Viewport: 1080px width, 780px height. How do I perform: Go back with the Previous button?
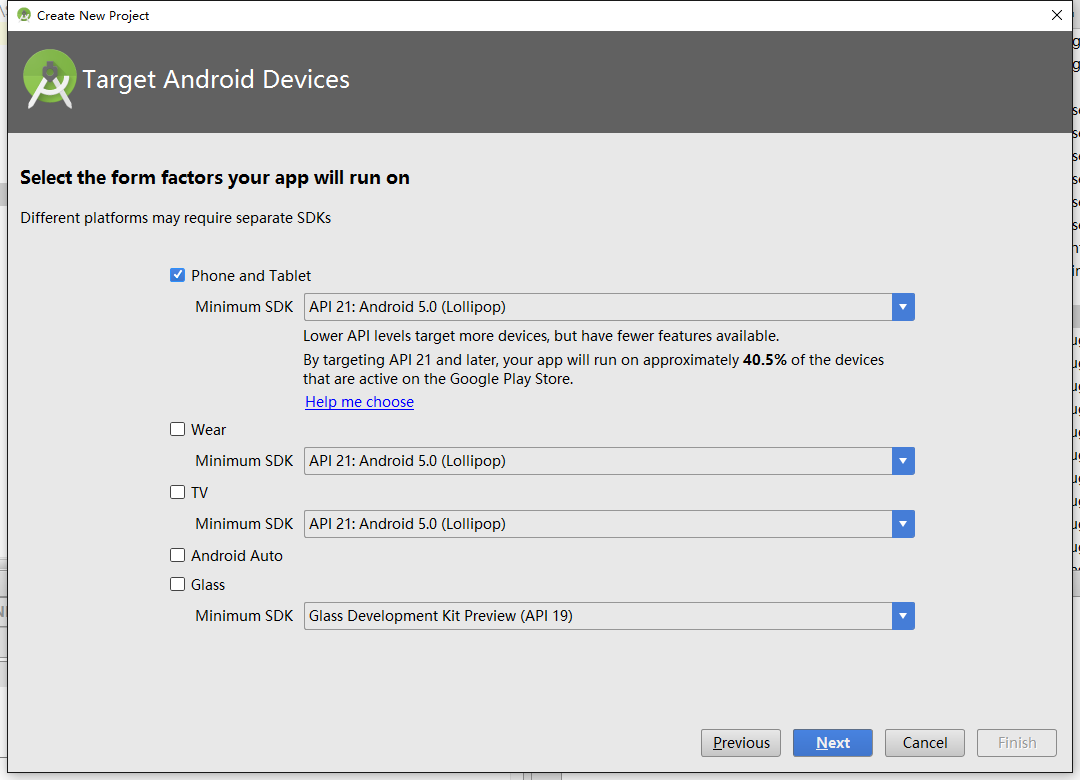(742, 743)
